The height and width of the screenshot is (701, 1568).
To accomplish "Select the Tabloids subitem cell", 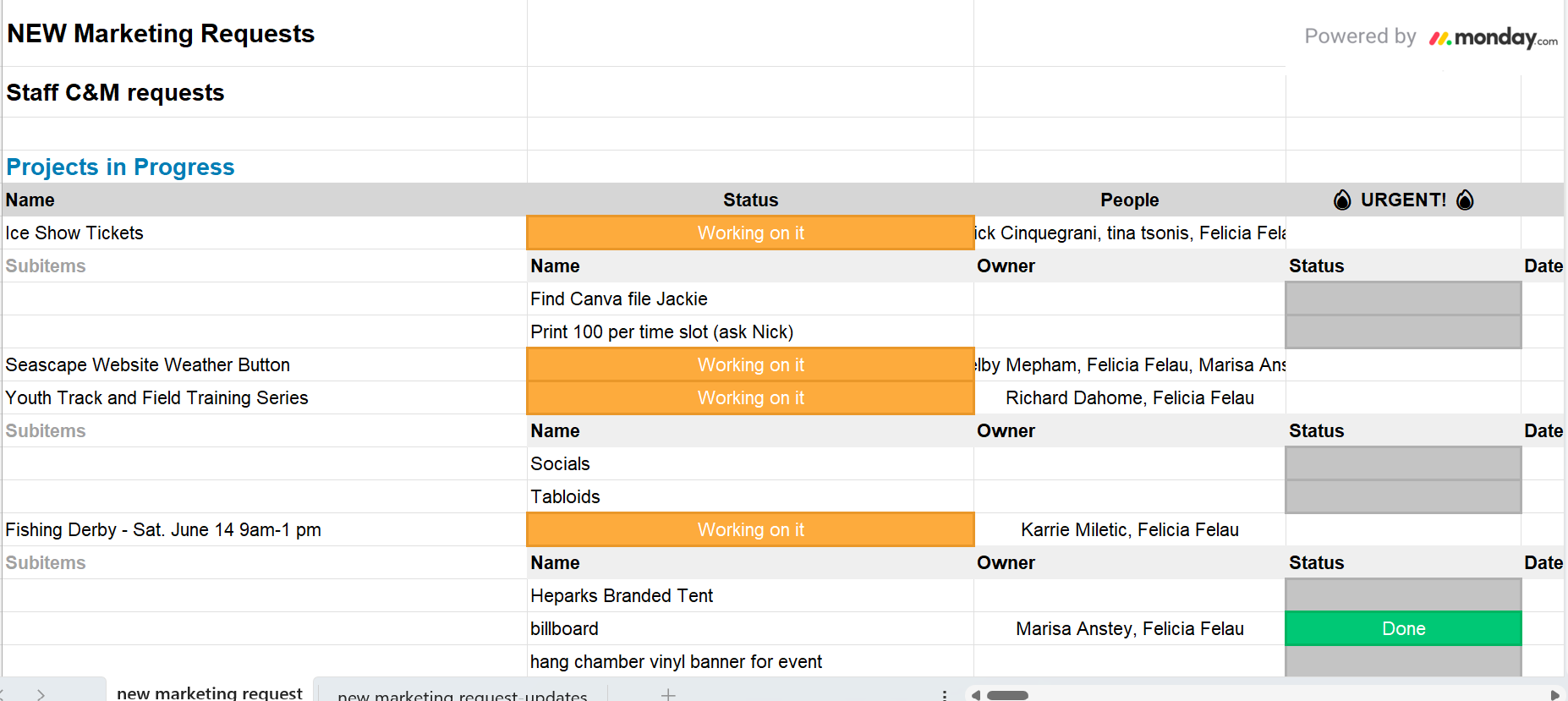I will (x=750, y=496).
